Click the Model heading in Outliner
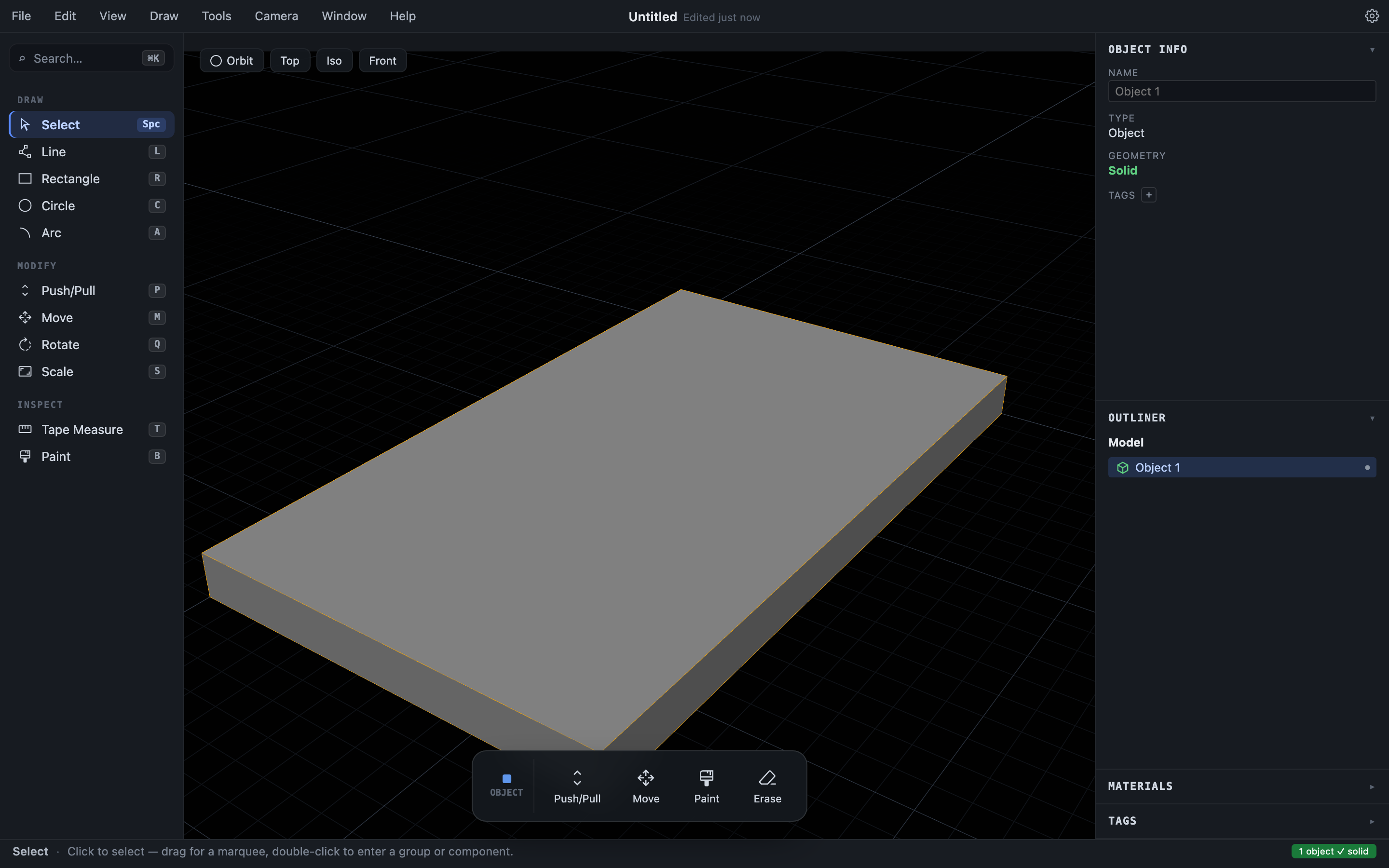Screen dimensions: 1389x868 [x=1126, y=443]
